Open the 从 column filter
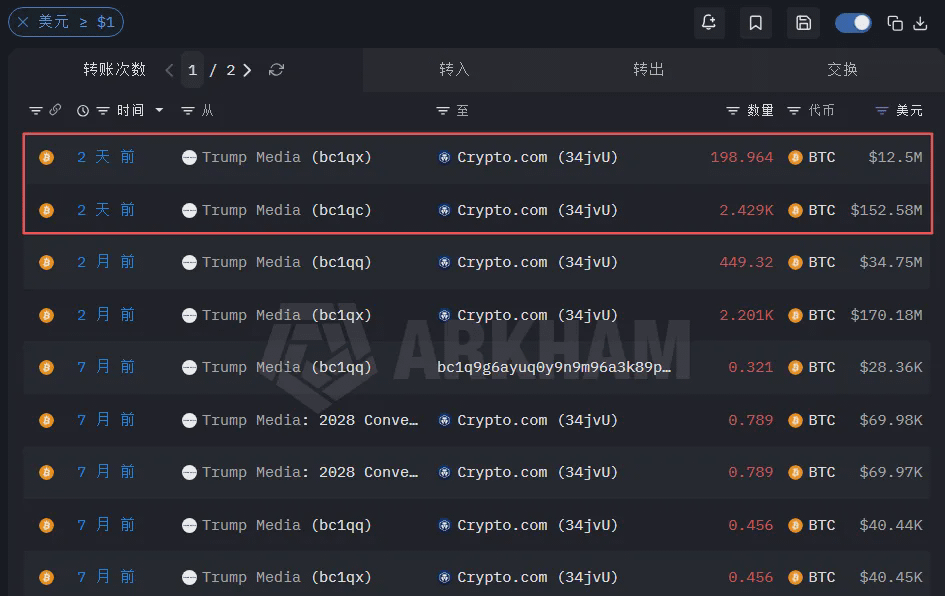 [x=188, y=111]
